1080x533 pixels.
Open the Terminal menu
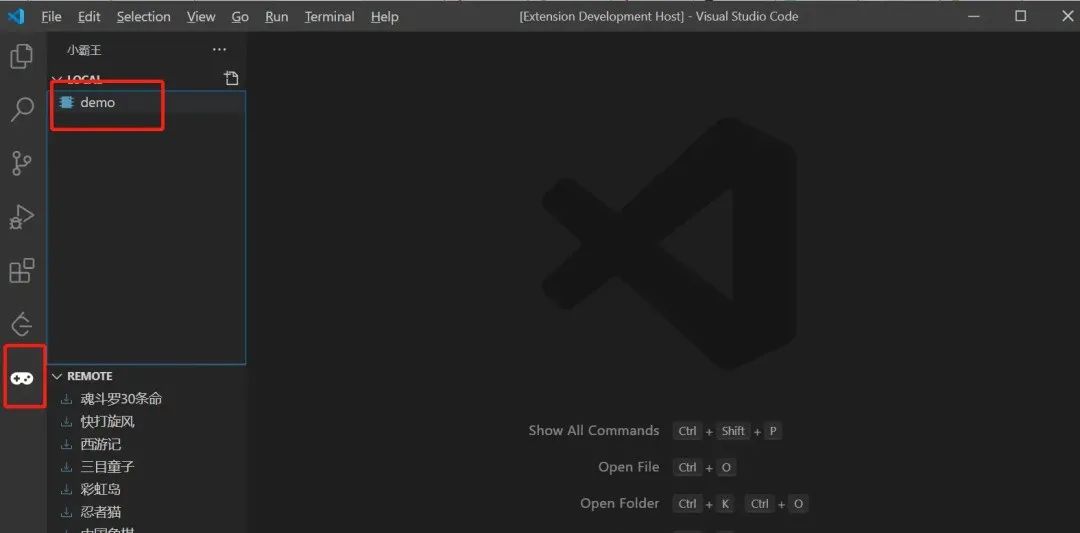click(x=329, y=17)
